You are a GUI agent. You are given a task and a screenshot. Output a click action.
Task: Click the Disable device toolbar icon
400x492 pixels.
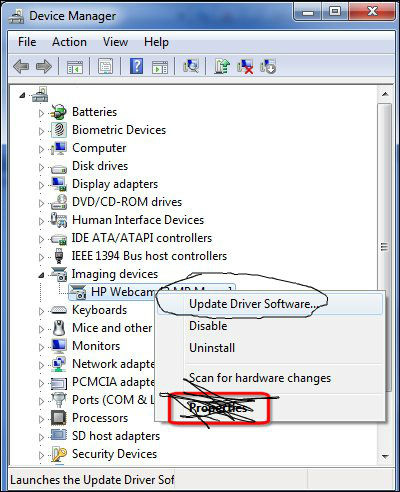coord(268,66)
